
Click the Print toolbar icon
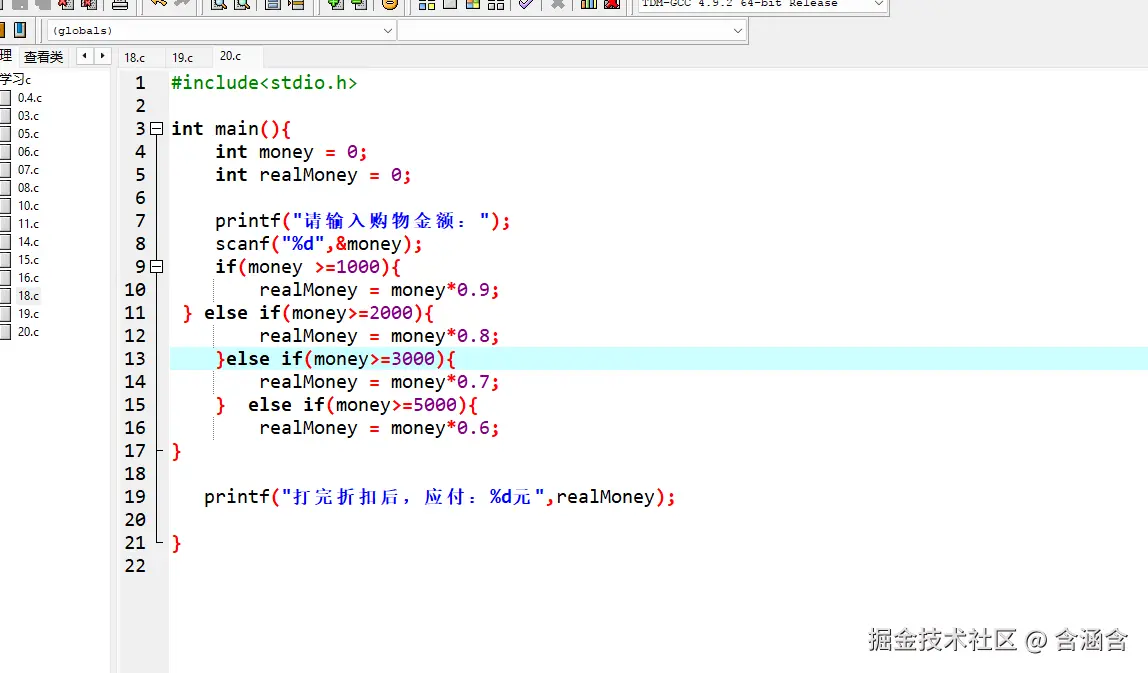point(120,4)
